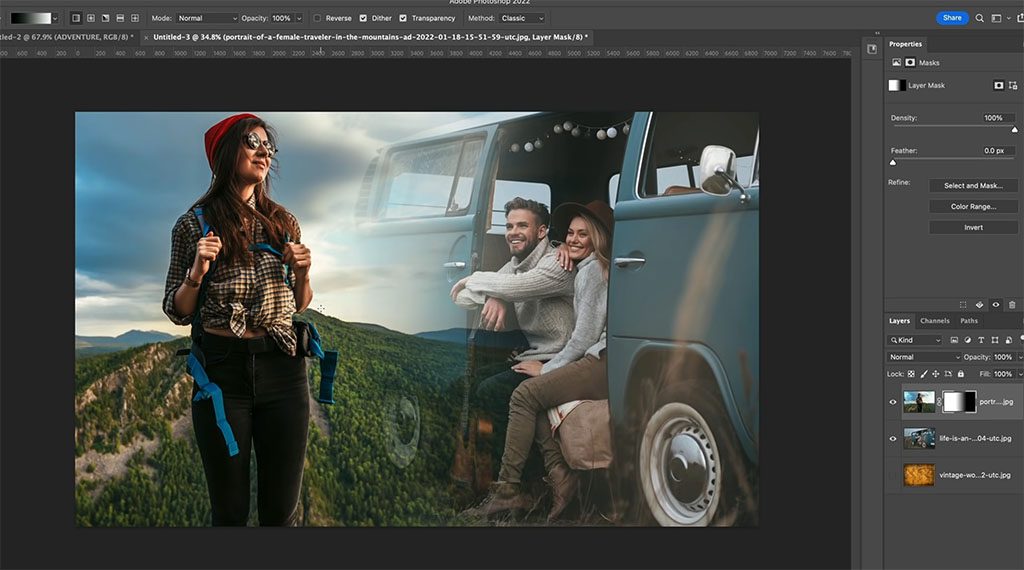This screenshot has width=1024, height=570.
Task: Hide the portr...jpg layer
Action: coord(893,402)
